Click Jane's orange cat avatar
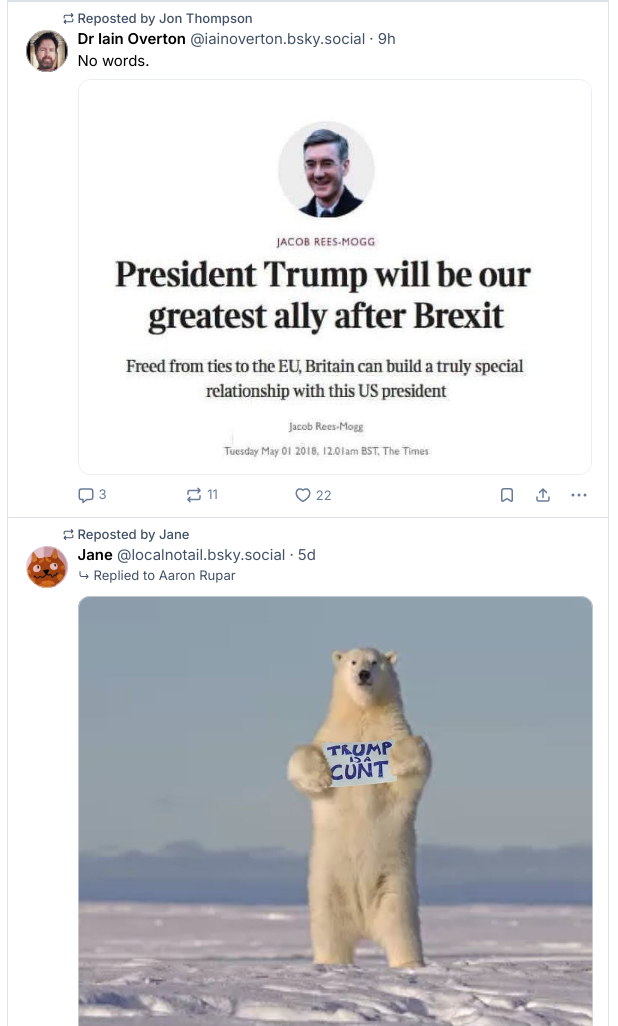The height and width of the screenshot is (1026, 618). pyautogui.click(x=47, y=567)
